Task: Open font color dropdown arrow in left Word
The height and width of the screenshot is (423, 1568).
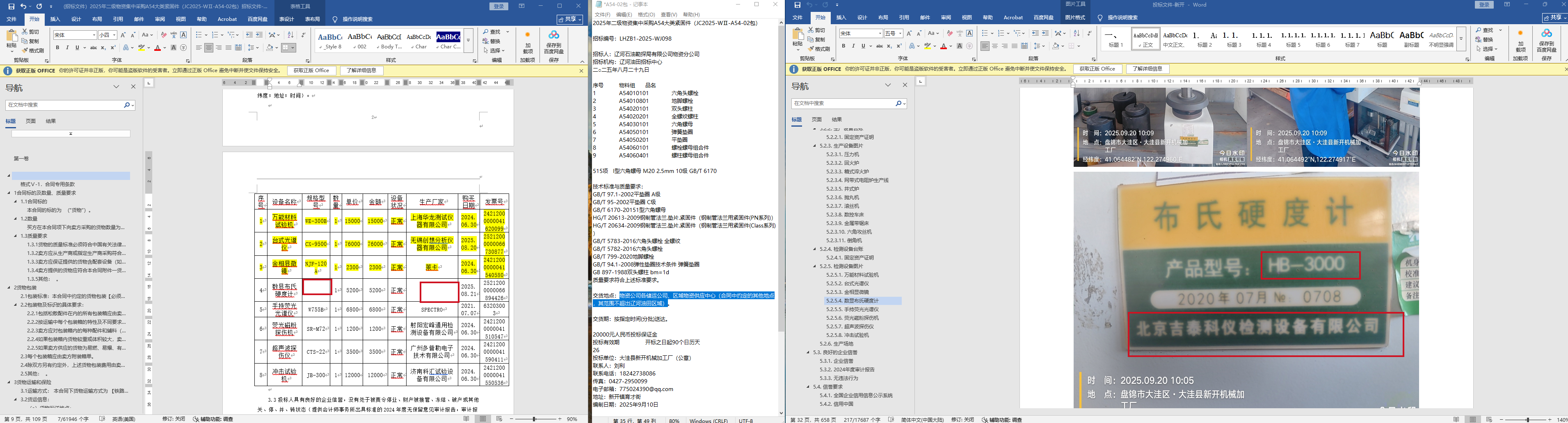Action: [165, 48]
